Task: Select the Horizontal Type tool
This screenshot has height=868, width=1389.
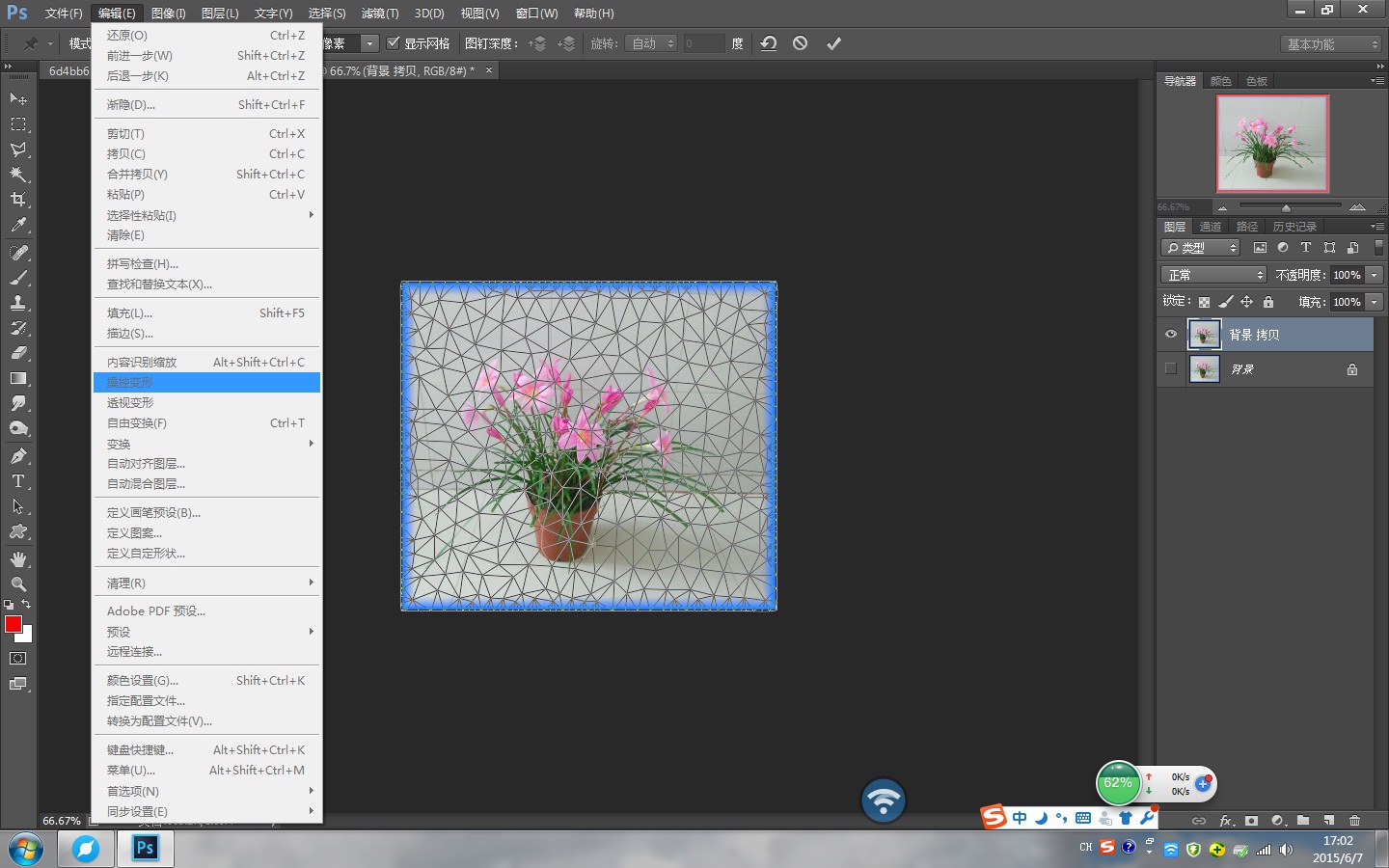Action: point(18,481)
